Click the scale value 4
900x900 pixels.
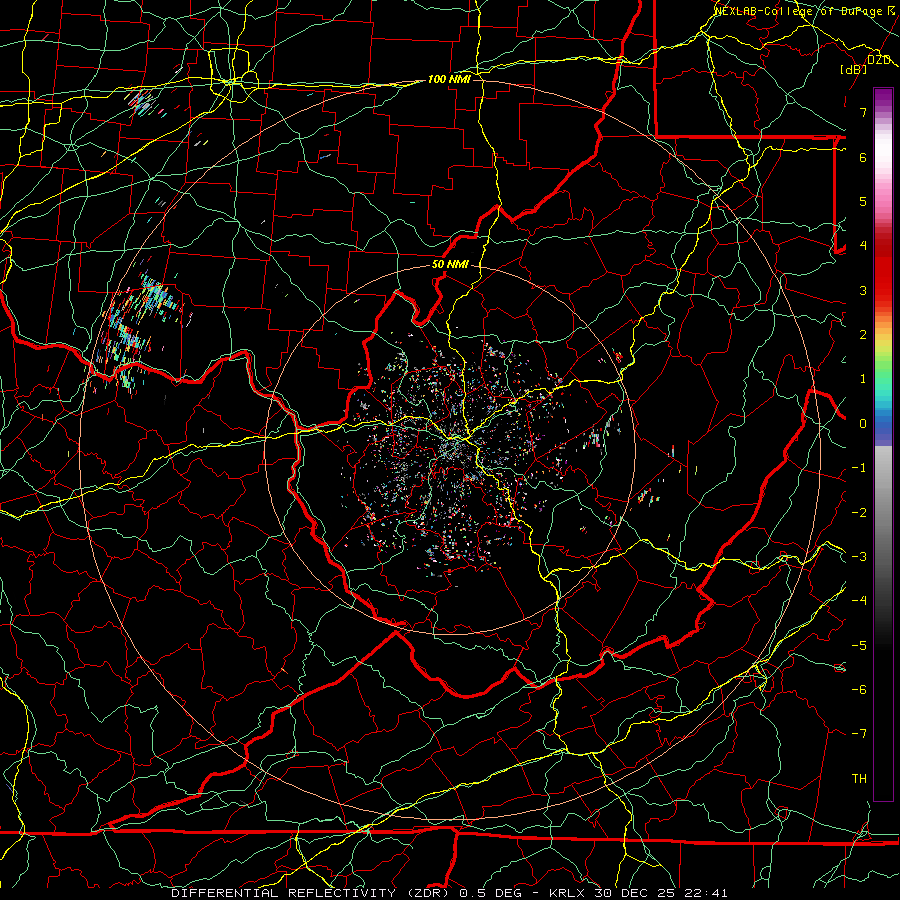click(x=863, y=246)
